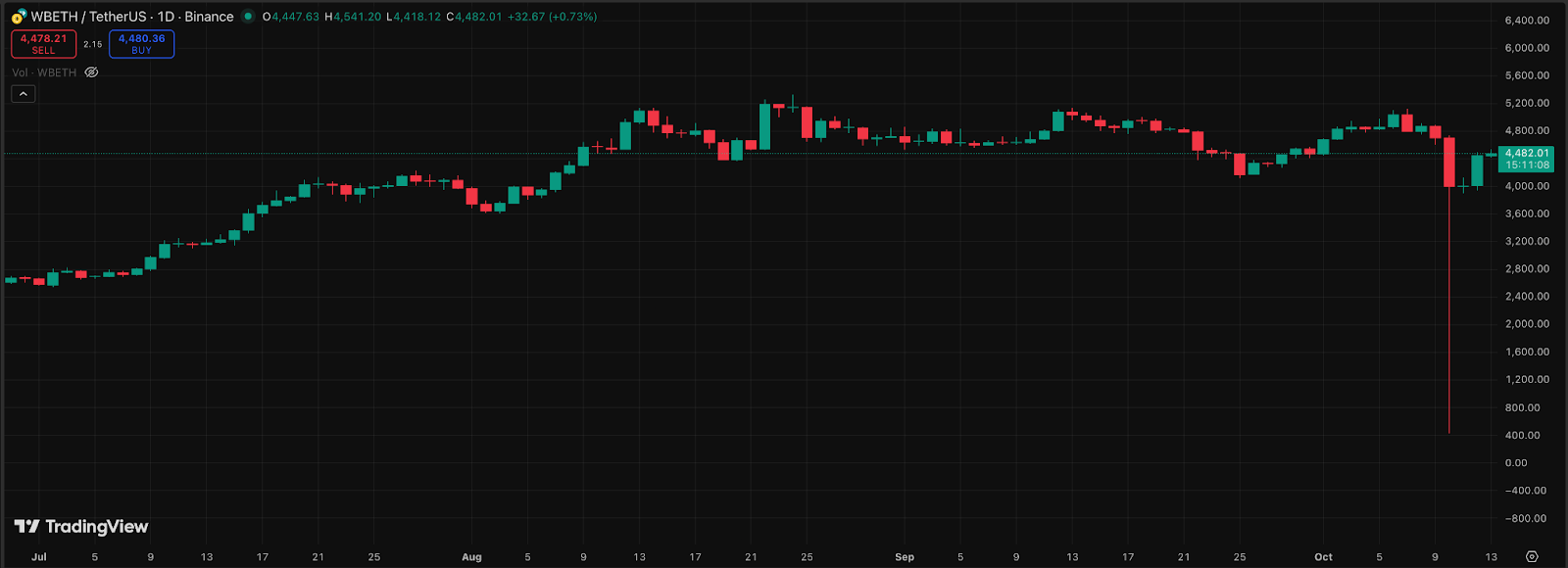
Task: Select the Vol · WBETH indicator label
Action: [x=44, y=72]
